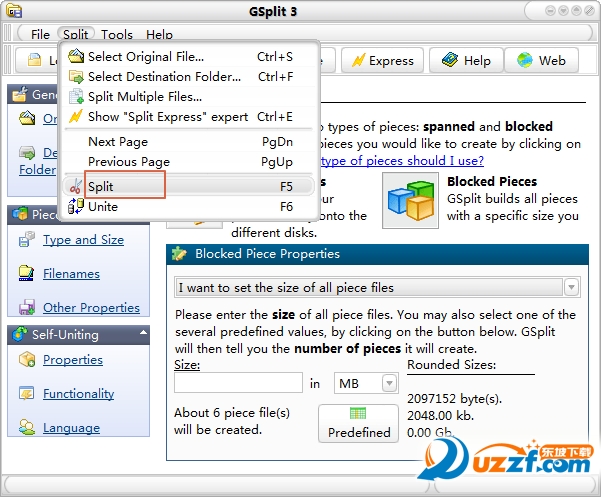Open Filenames page link

click(71, 274)
